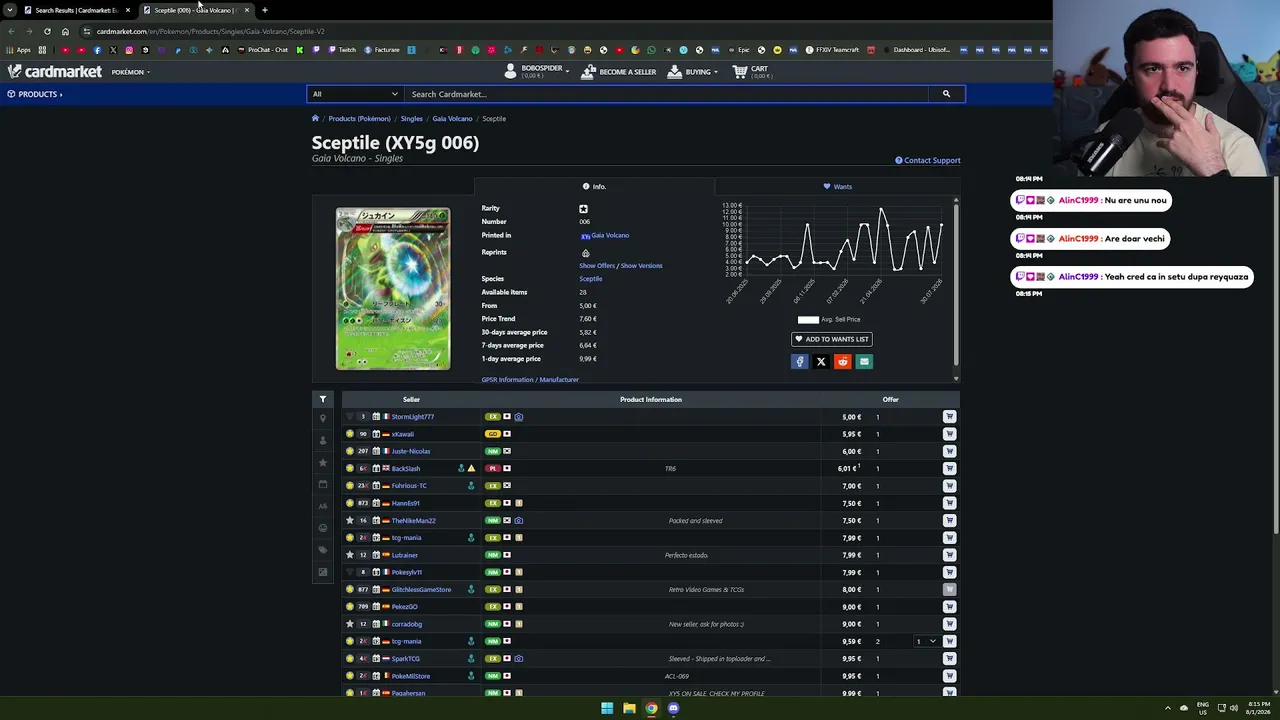View camera photo icon on TheNikeMan22 offer
This screenshot has width=1280, height=720.
pyautogui.click(x=518, y=521)
